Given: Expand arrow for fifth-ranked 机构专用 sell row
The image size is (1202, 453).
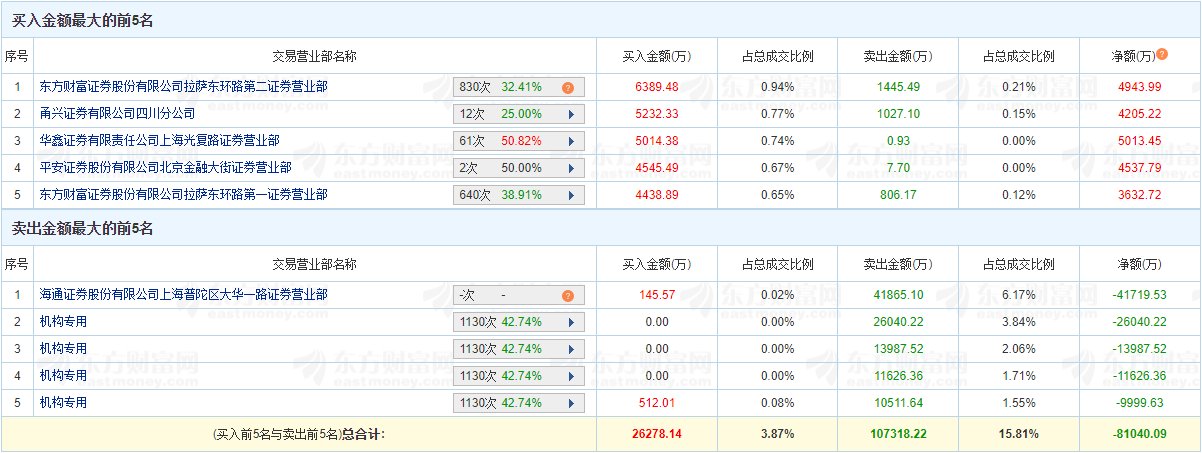Looking at the screenshot, I should pyautogui.click(x=571, y=403).
